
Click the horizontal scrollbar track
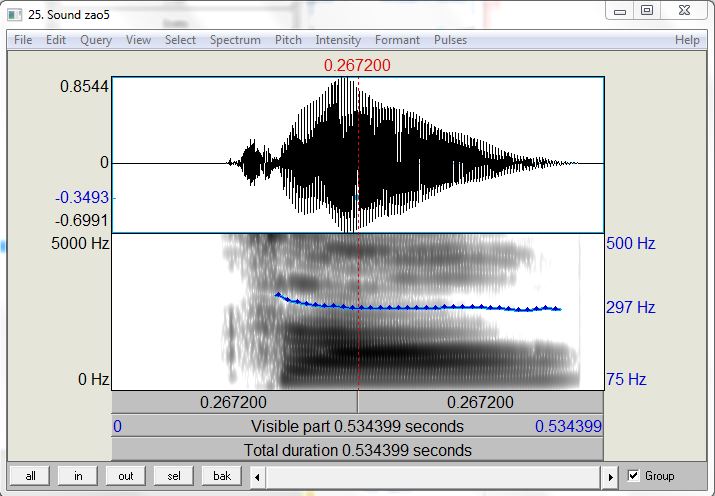tap(433, 477)
